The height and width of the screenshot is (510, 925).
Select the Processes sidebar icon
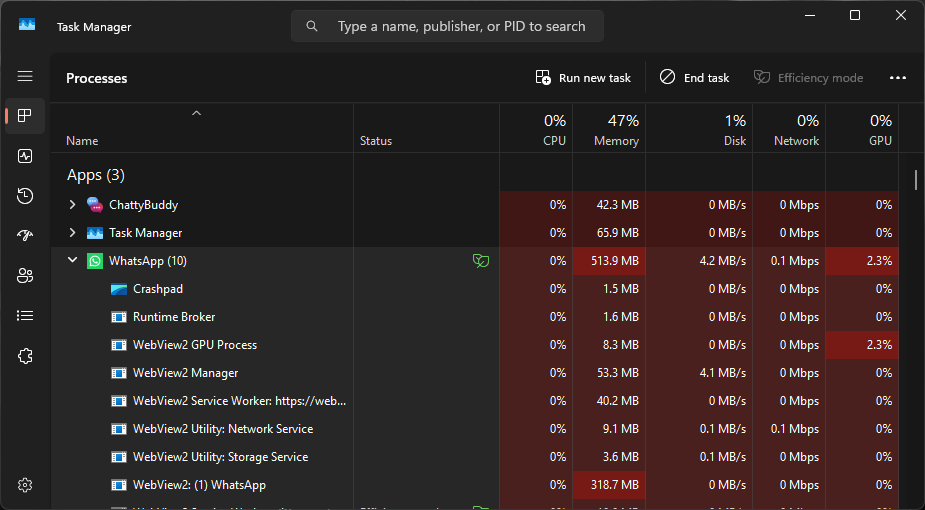(25, 116)
